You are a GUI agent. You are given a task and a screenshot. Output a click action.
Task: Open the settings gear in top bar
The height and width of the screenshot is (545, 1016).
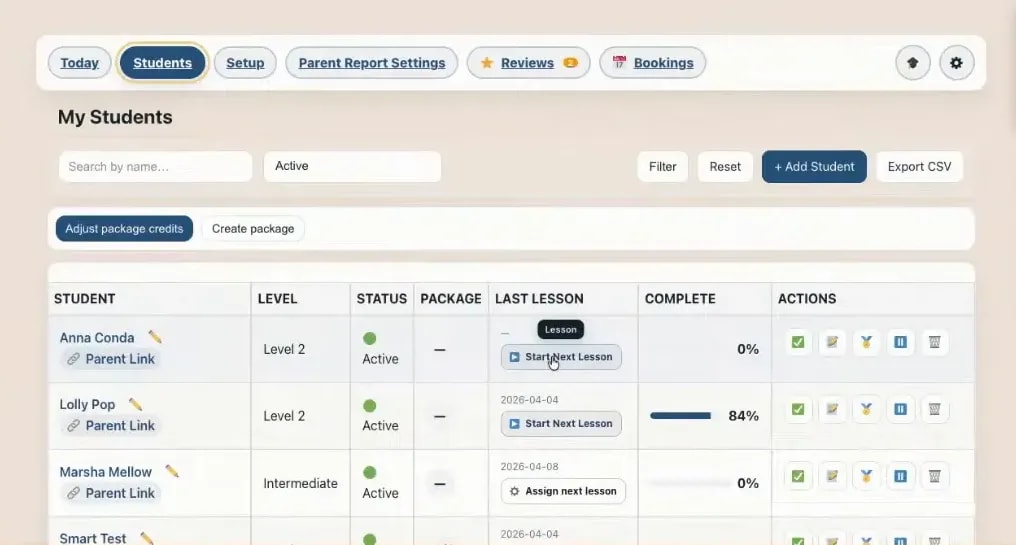click(x=956, y=63)
